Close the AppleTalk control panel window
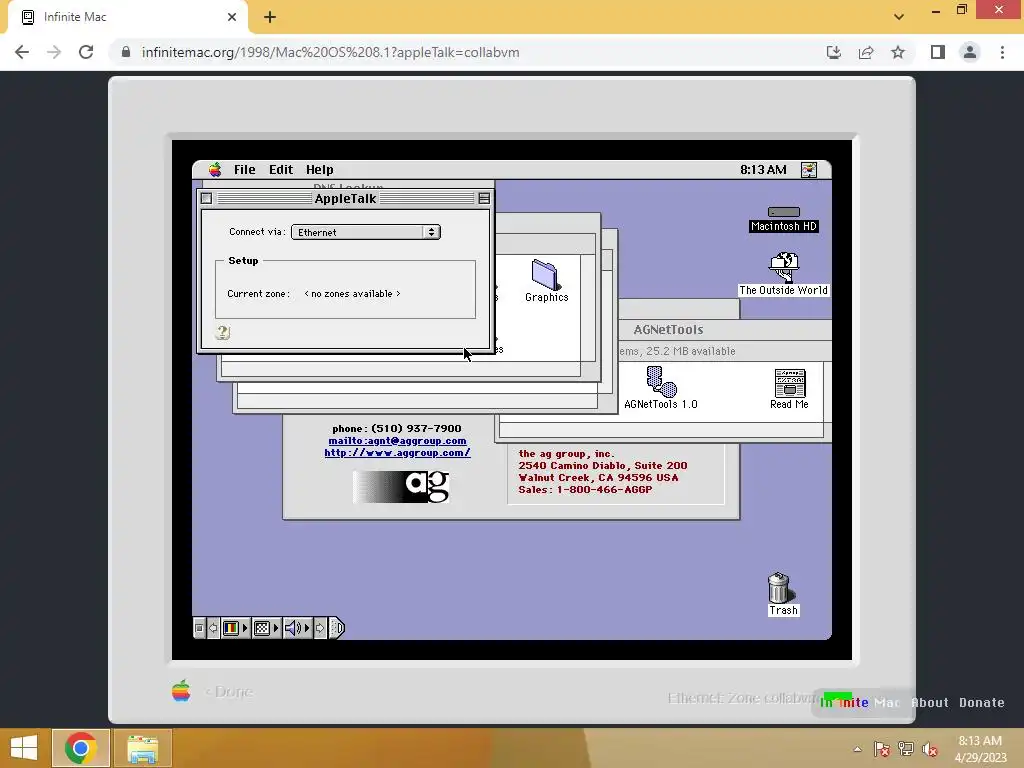Image resolution: width=1024 pixels, height=768 pixels. click(206, 199)
